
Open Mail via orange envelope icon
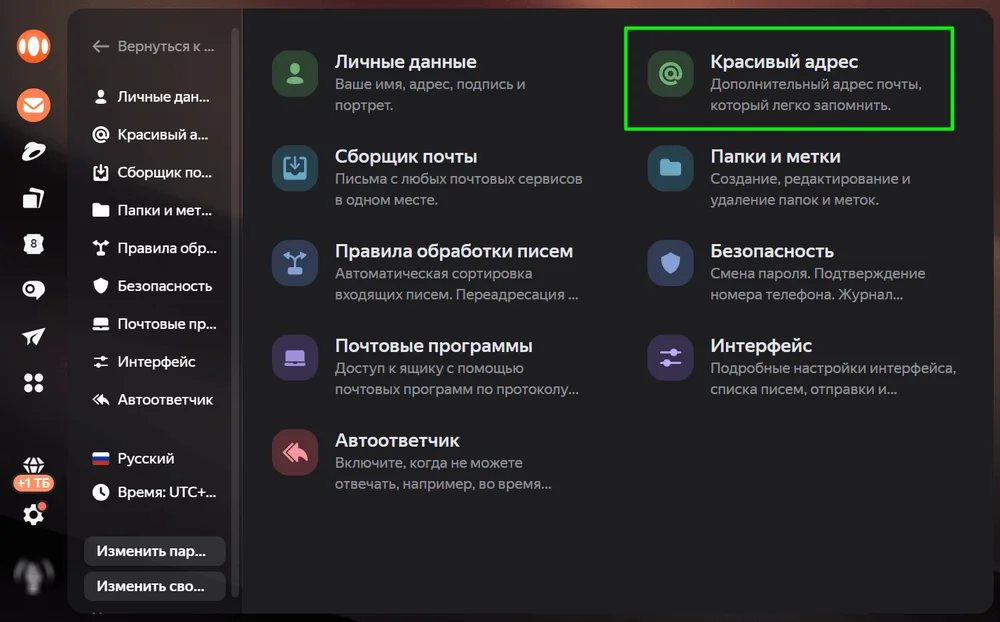click(33, 105)
